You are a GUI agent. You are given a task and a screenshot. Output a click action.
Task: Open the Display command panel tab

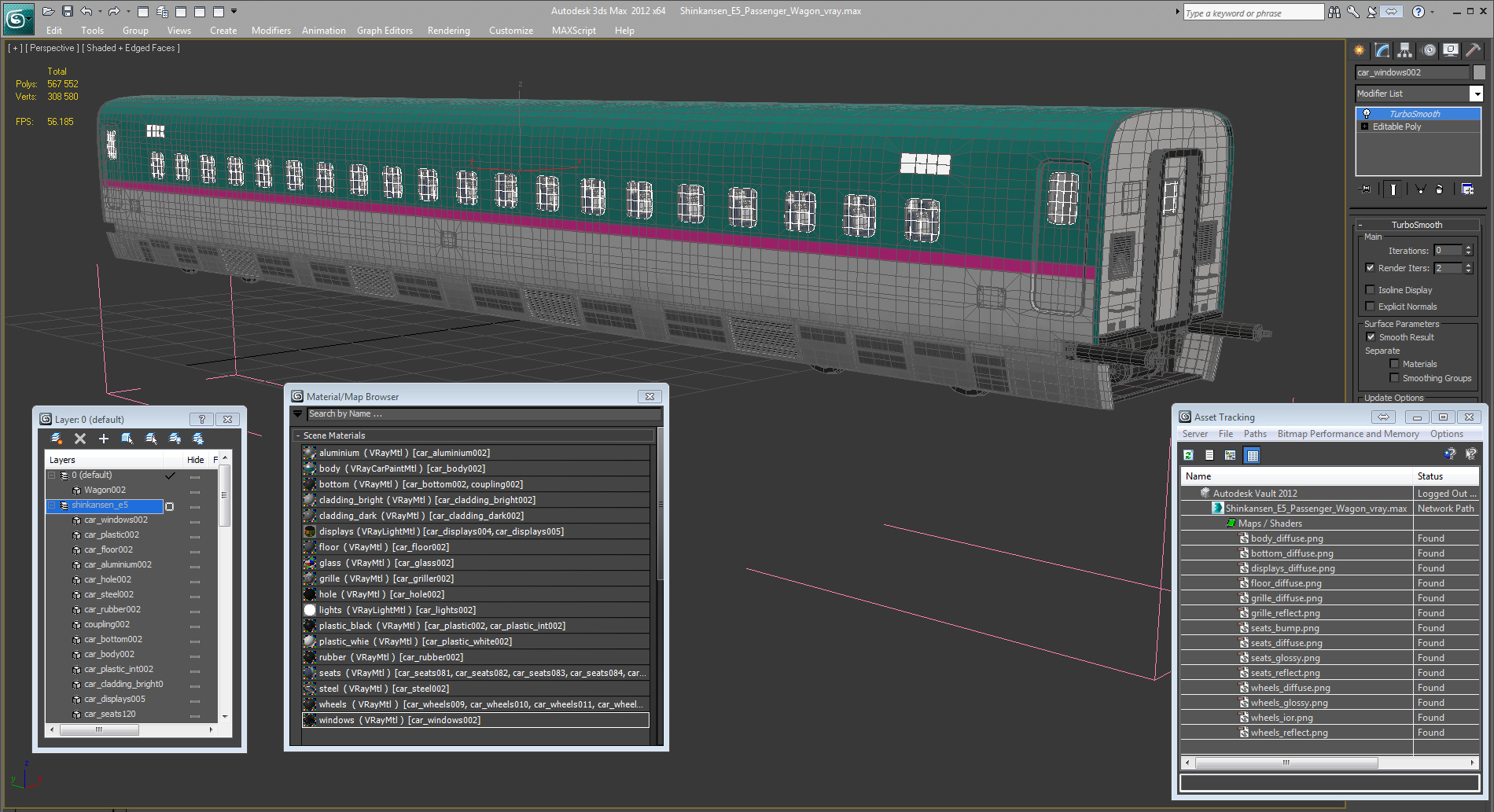point(1451,50)
